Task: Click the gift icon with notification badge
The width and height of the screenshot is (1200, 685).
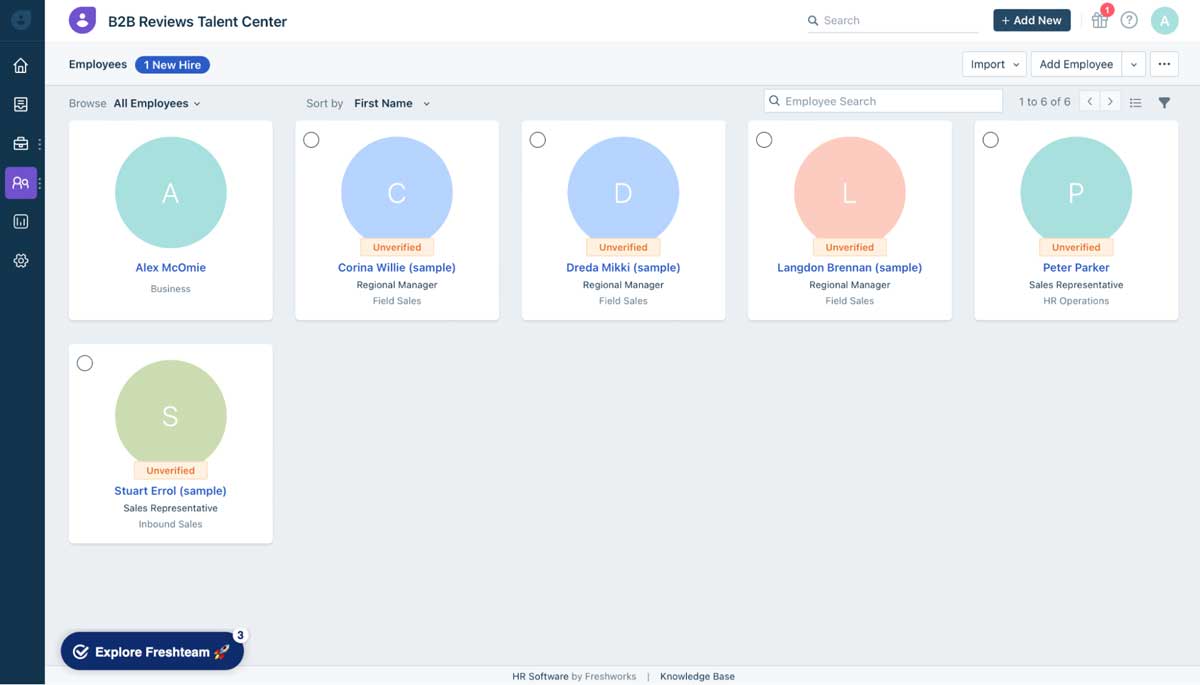Action: click(1099, 20)
